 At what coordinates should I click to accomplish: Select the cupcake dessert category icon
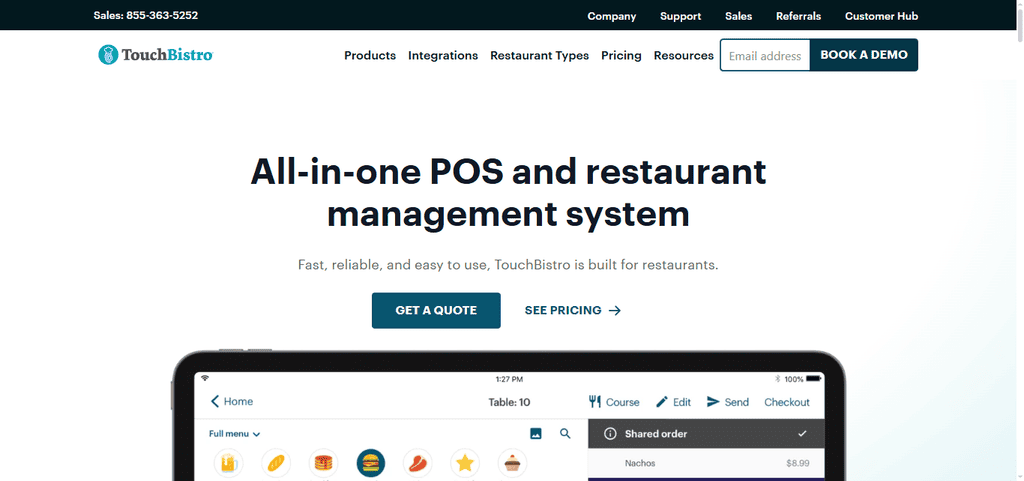click(x=512, y=463)
